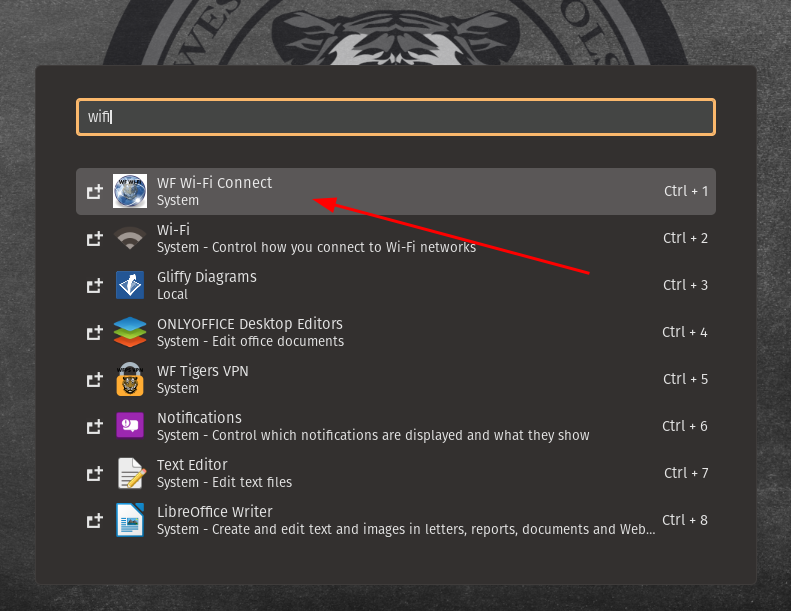The image size is (791, 611).
Task: Click the WF Tigers VPN tiger icon
Action: pyautogui.click(x=130, y=379)
